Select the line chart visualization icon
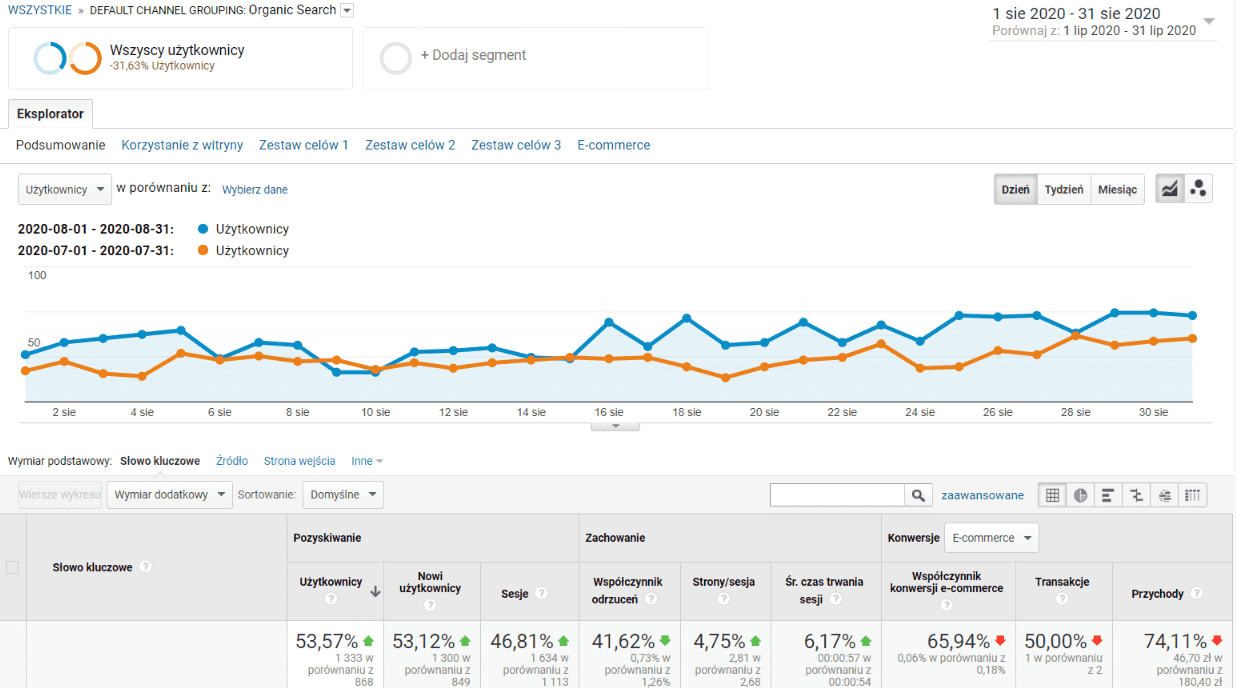The height and width of the screenshot is (688, 1237). pyautogui.click(x=1168, y=188)
